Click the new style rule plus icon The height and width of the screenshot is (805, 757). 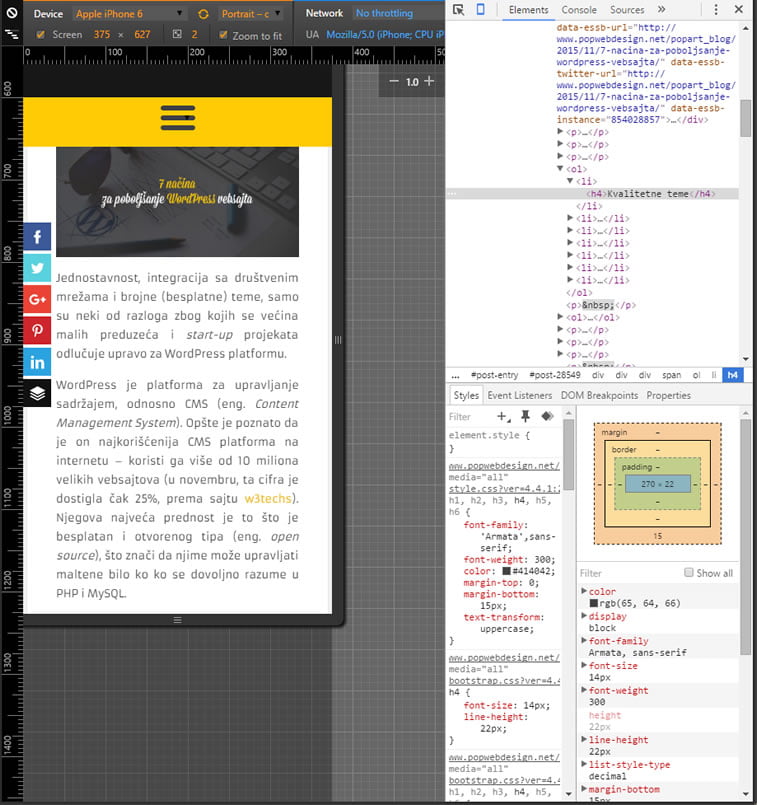coord(503,416)
